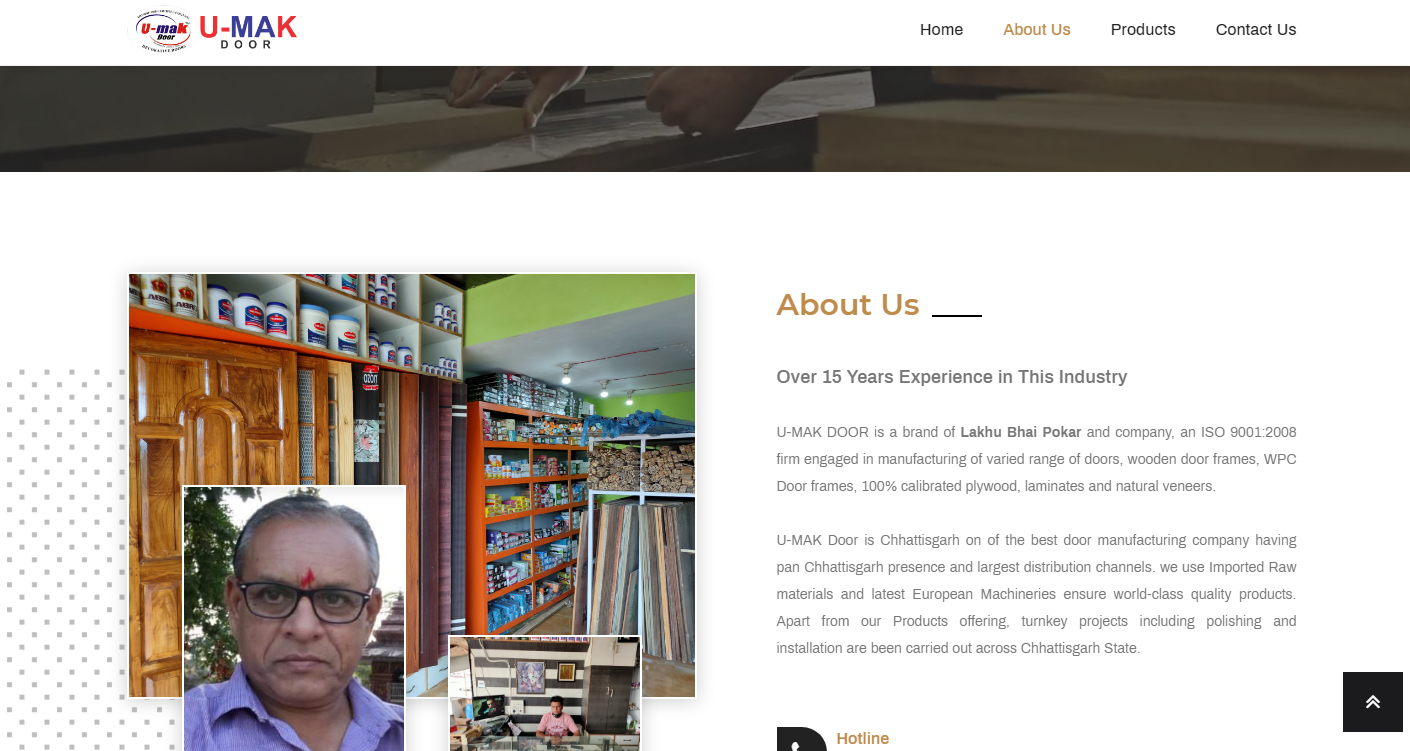Click the paragraph about Imported Raw materials
The image size is (1410, 751).
(1037, 594)
